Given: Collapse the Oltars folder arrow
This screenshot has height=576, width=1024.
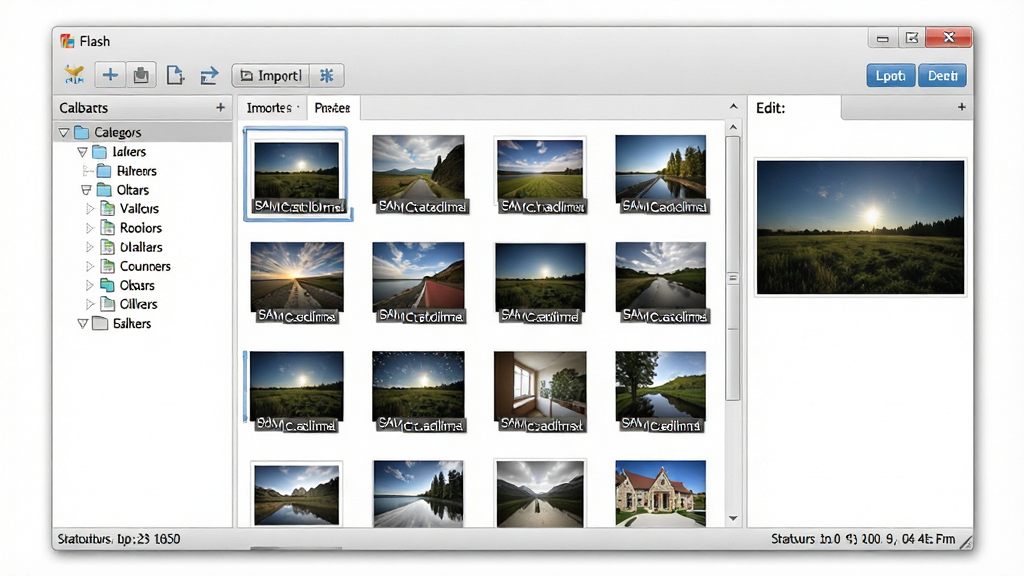Looking at the screenshot, I should click(86, 190).
